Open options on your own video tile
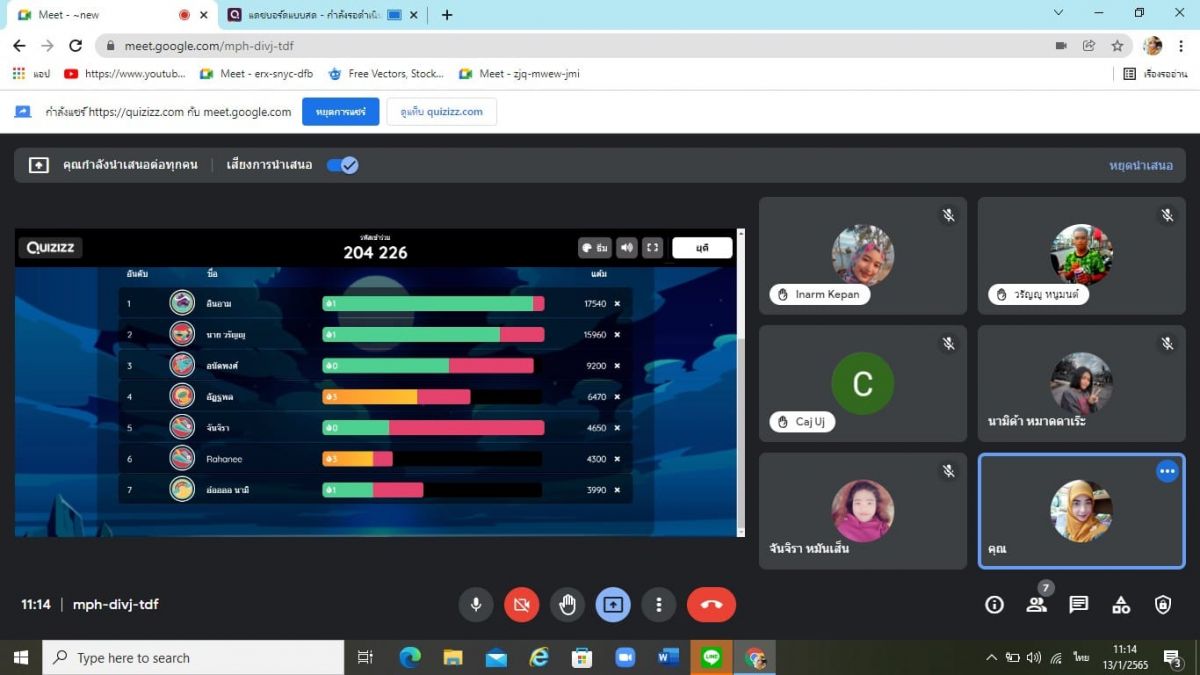The image size is (1200, 675). [x=1167, y=471]
